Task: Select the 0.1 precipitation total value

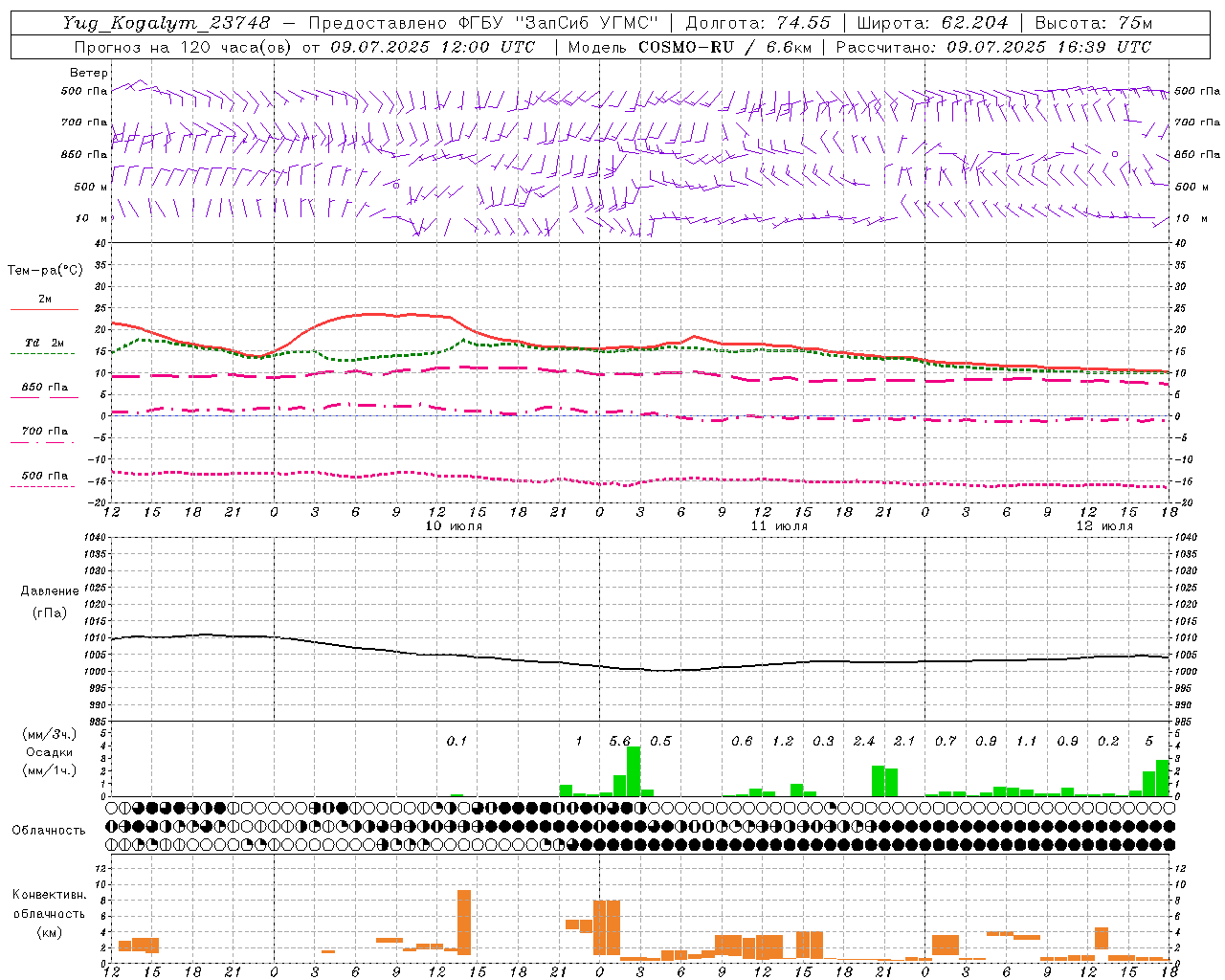Action: tap(457, 742)
